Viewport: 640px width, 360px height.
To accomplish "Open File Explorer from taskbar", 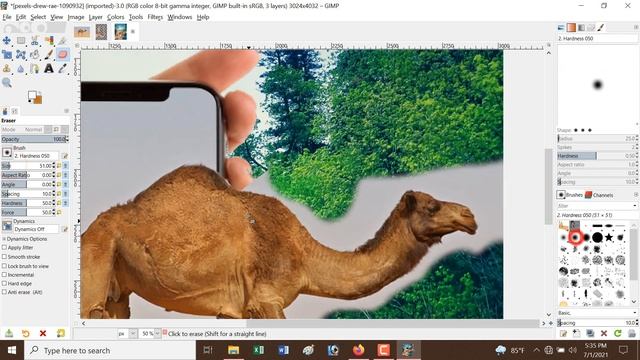I will [x=233, y=350].
